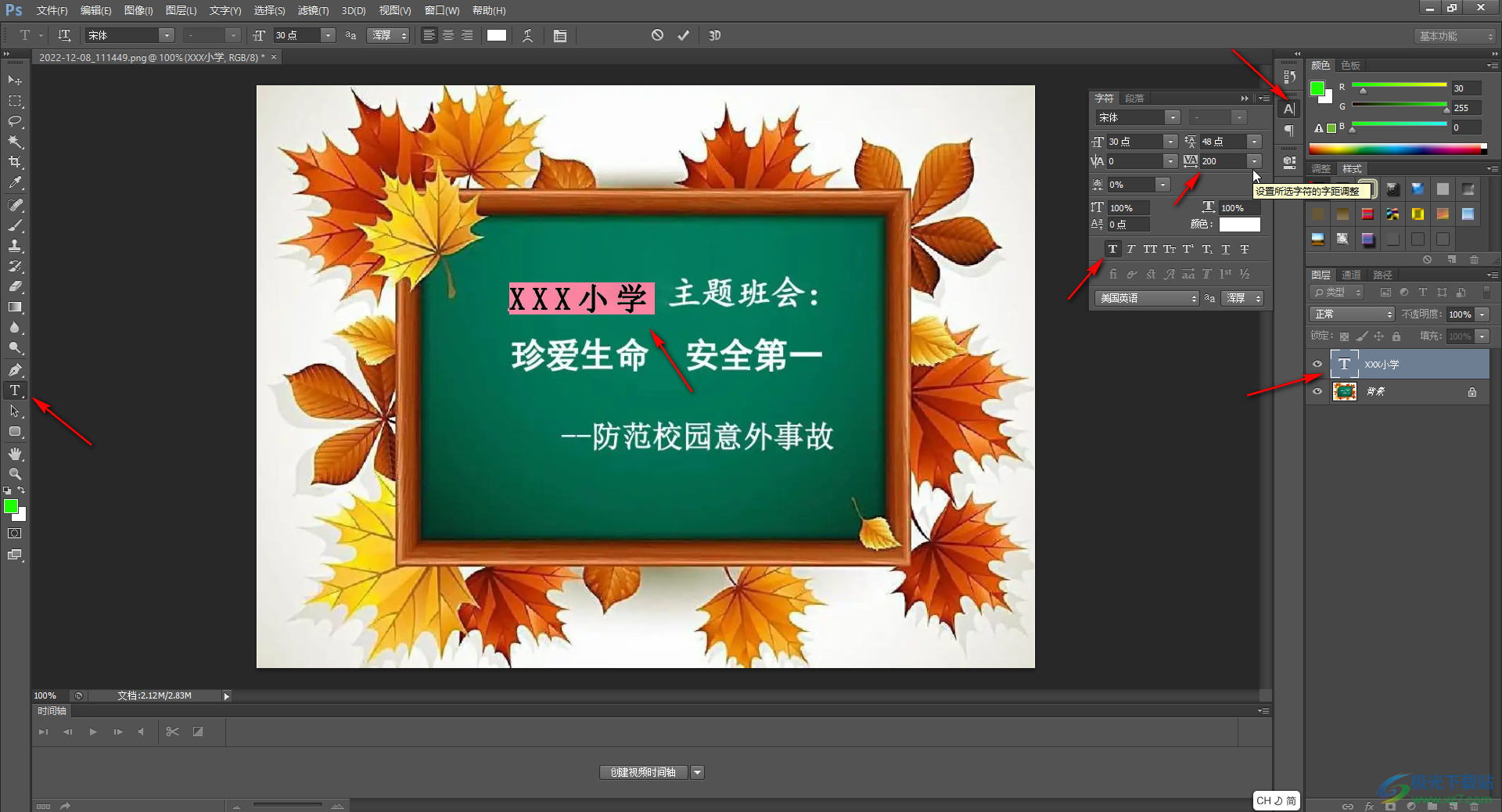Screen dimensions: 1502x812
Task: Hide the 背景 layer
Action: tap(1317, 392)
